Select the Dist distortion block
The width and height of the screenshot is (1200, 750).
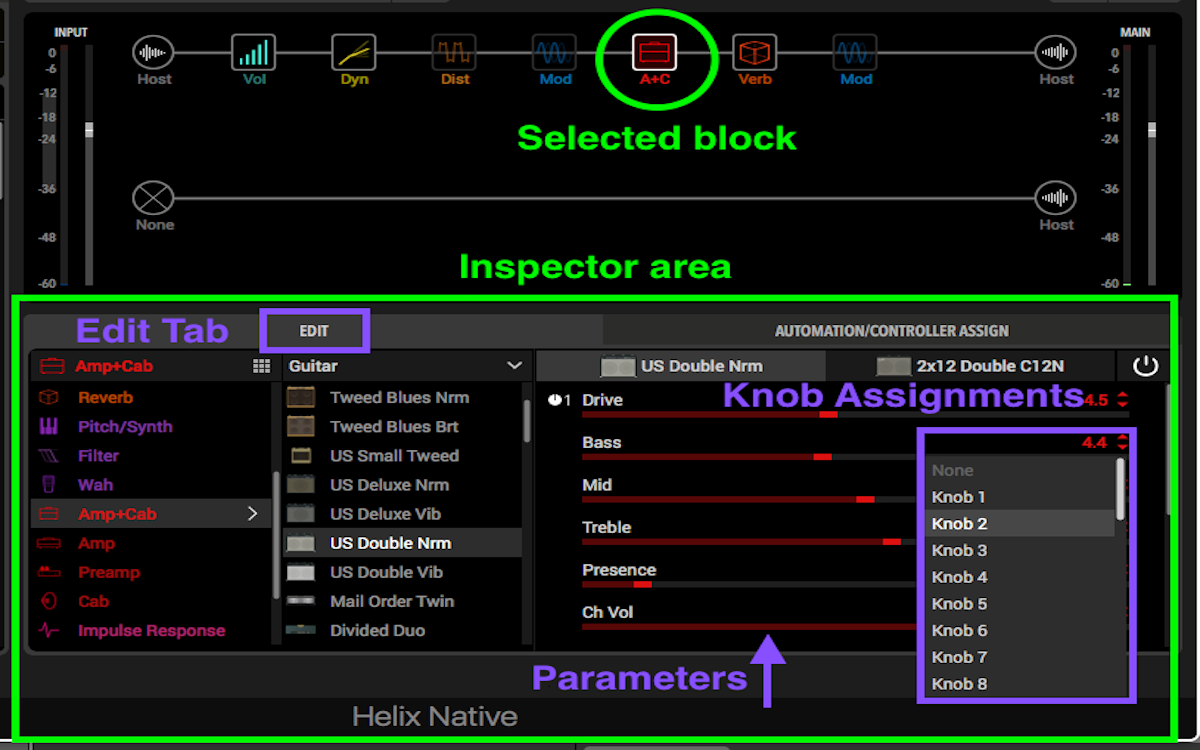(x=454, y=53)
